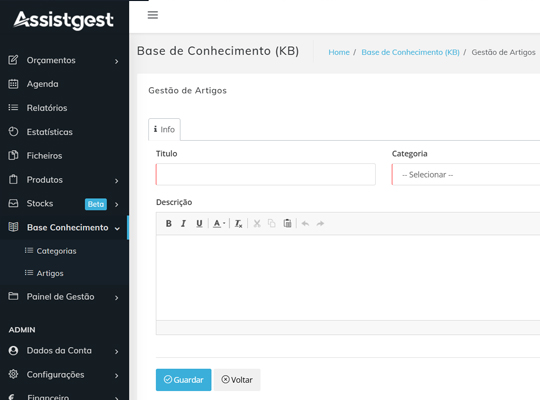The image size is (540, 400).
Task: Toggle underline formatting in the editor
Action: click(199, 223)
